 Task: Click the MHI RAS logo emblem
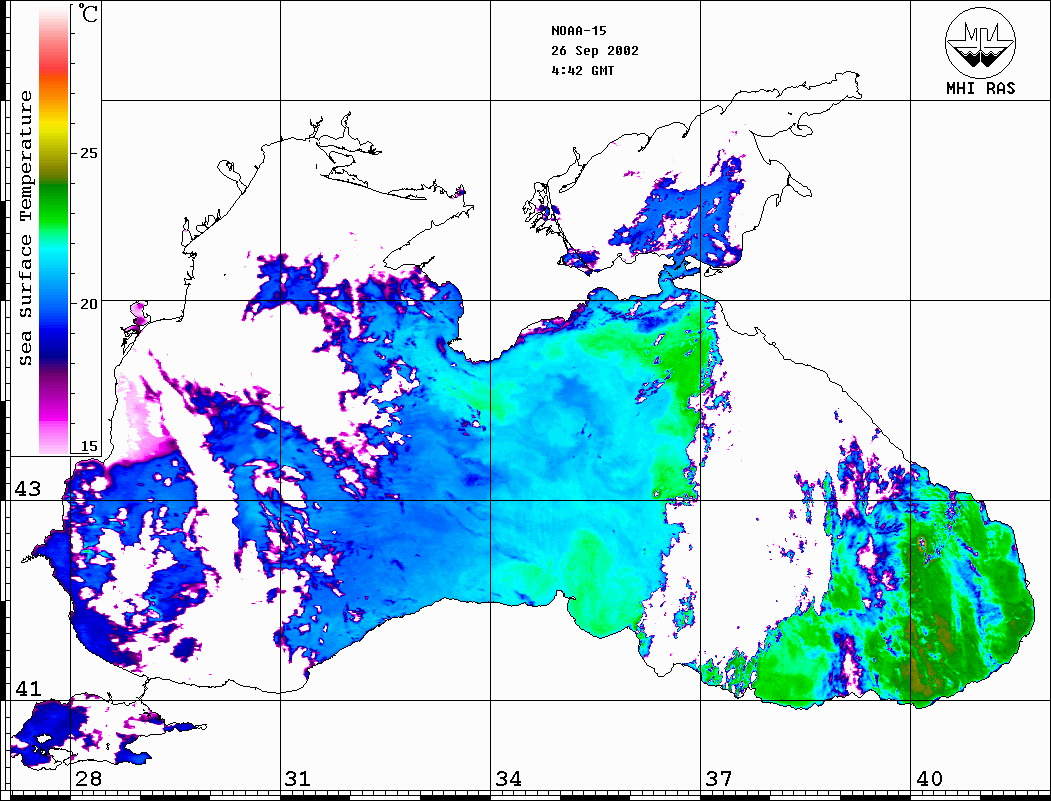coord(981,42)
